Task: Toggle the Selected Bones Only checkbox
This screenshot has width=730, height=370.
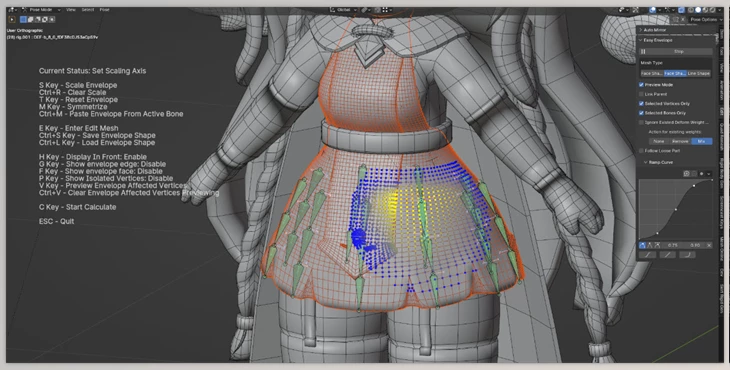Action: click(x=641, y=113)
